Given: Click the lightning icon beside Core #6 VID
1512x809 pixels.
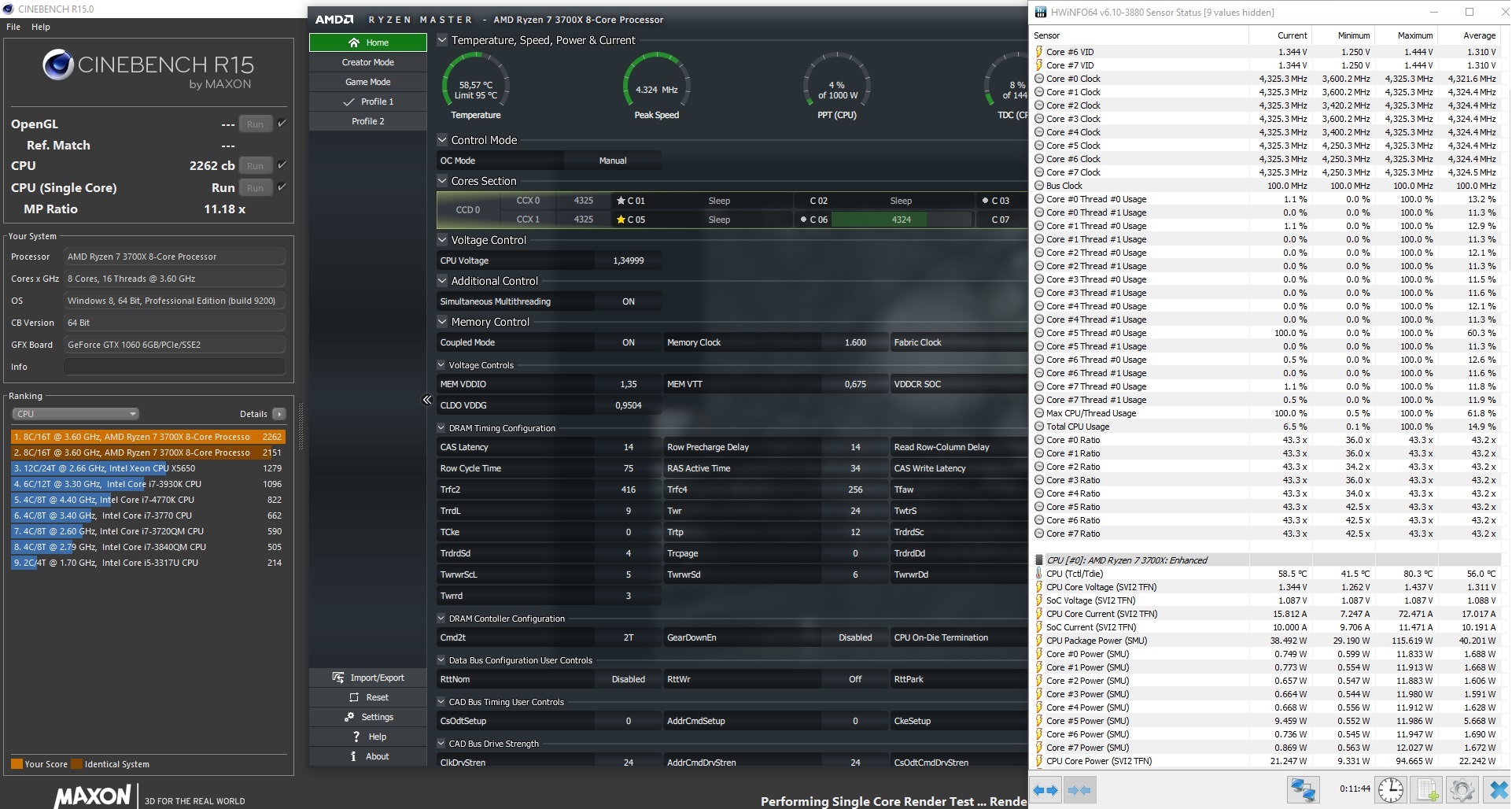Looking at the screenshot, I should [1038, 52].
